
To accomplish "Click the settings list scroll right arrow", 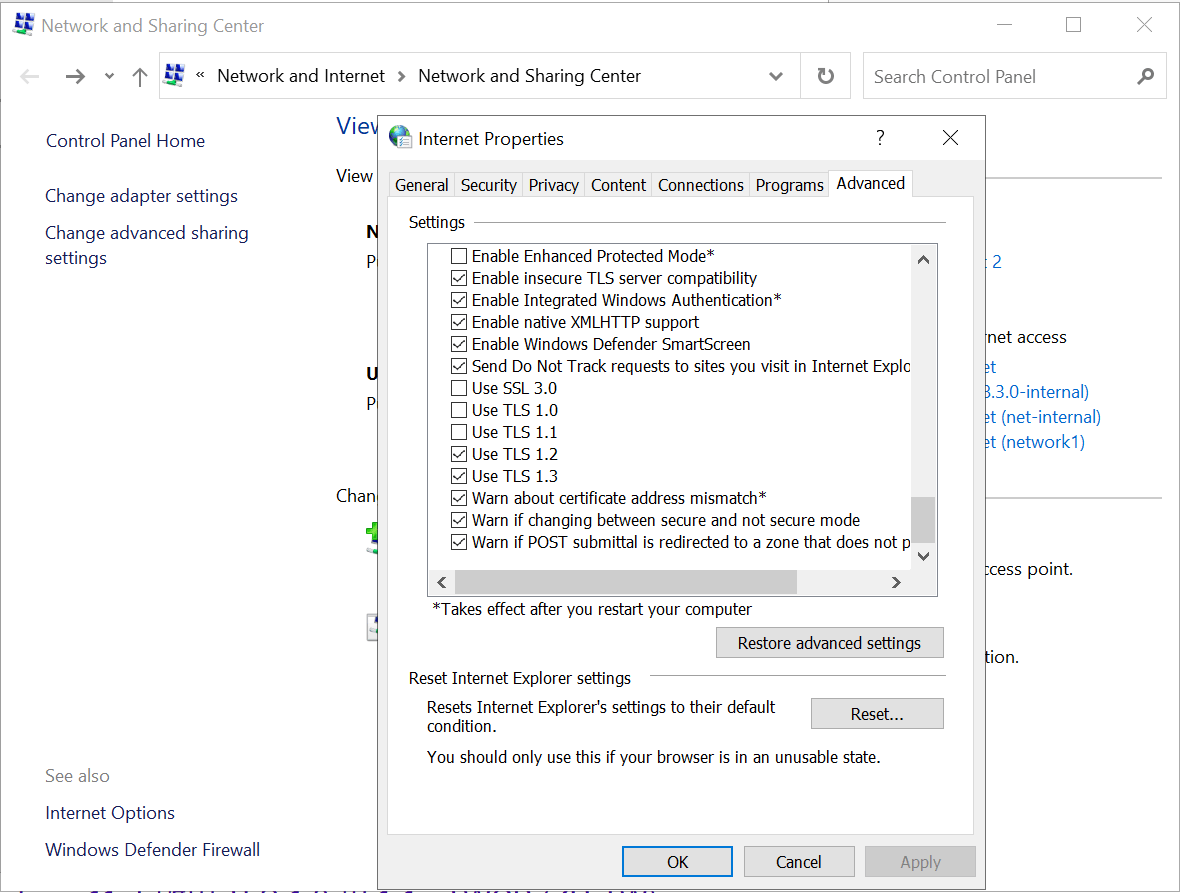I will (896, 582).
